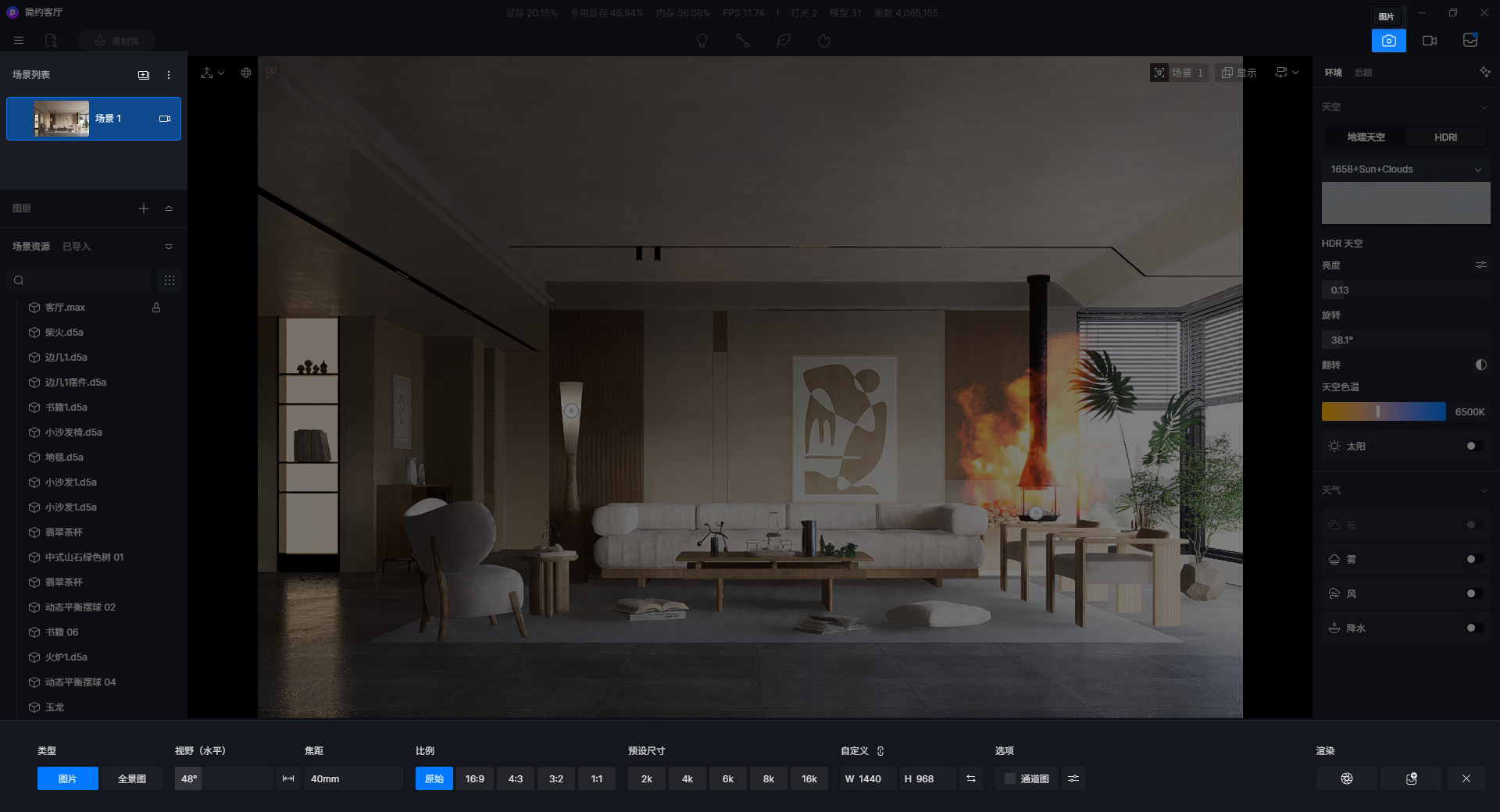This screenshot has height=812, width=1500.
Task: Set ratio to 原始
Action: pos(434,778)
